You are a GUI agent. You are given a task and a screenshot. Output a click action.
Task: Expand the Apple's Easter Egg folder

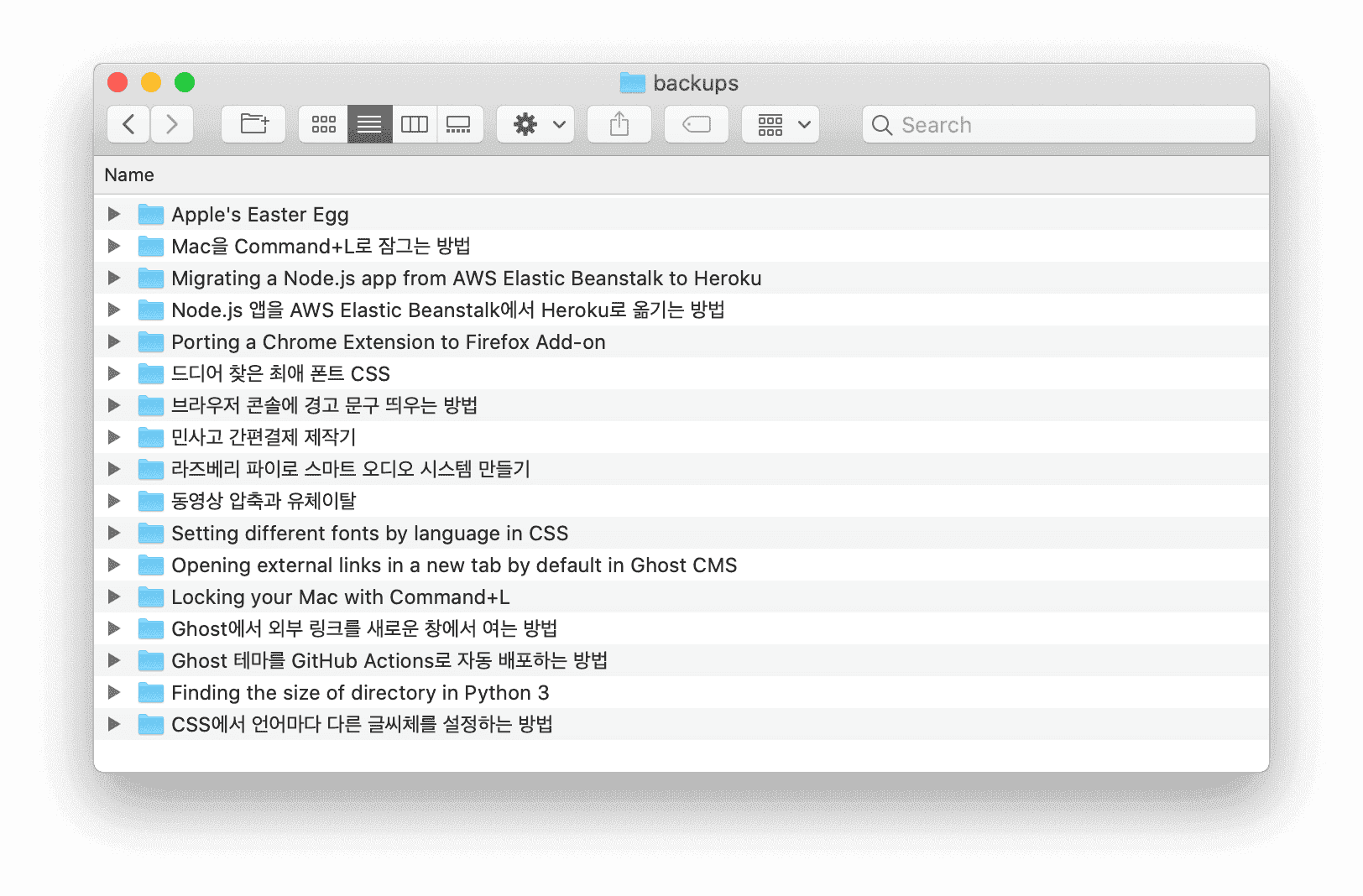114,214
